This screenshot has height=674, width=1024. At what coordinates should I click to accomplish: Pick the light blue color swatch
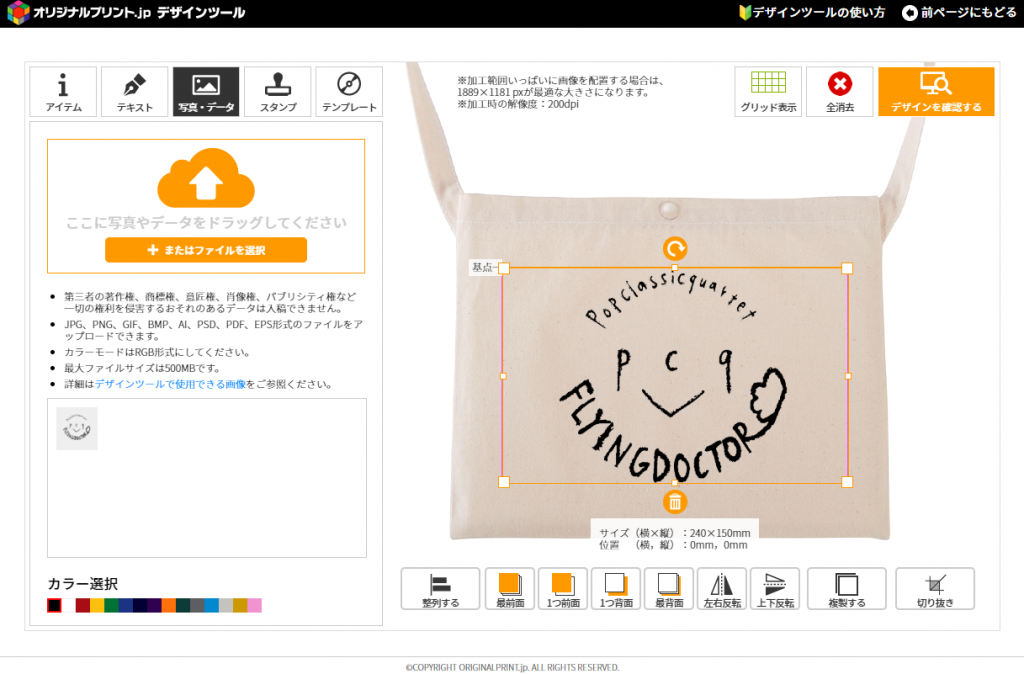pos(212,605)
